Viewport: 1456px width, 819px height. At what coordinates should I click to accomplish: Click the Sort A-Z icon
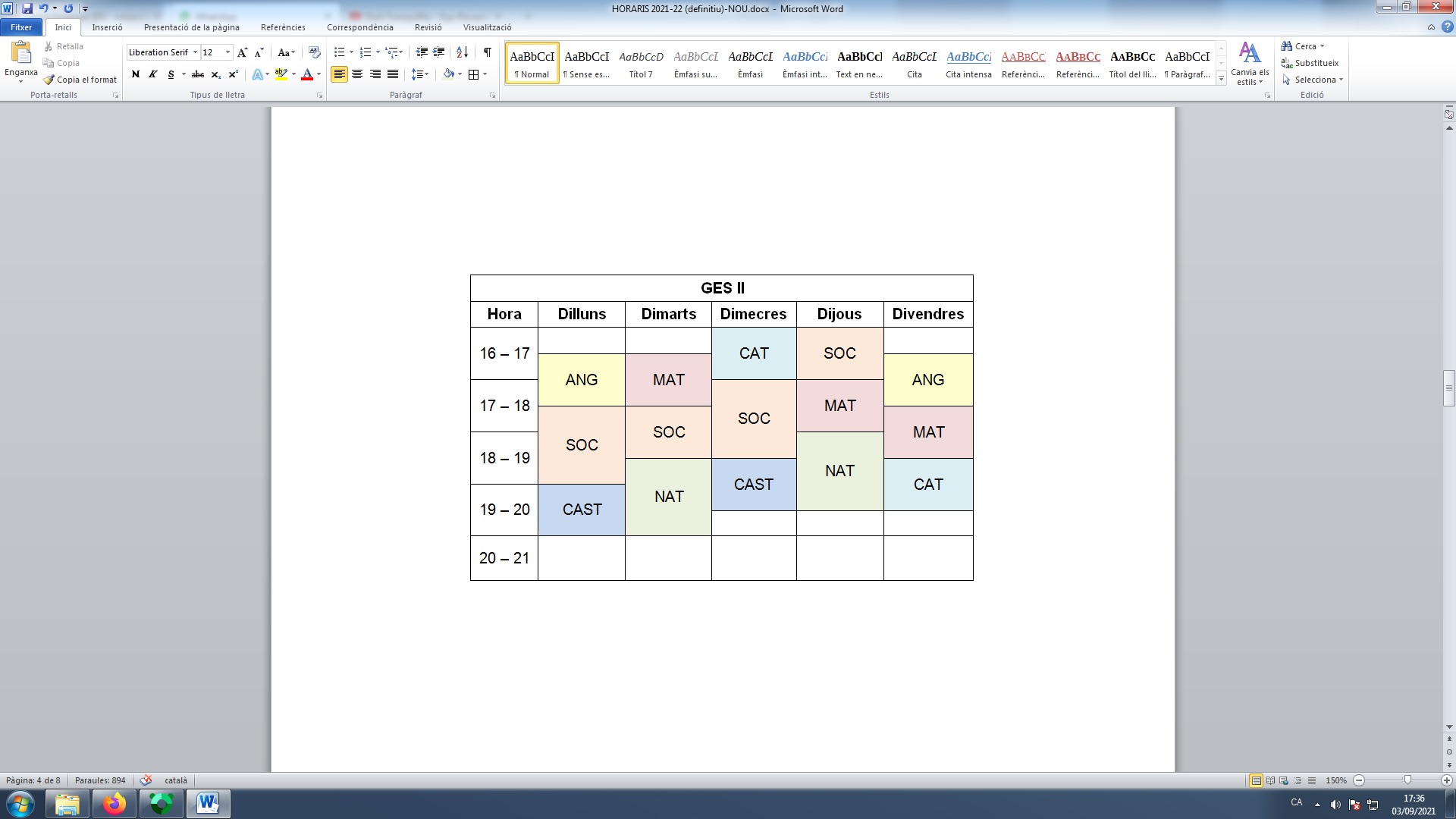(x=462, y=52)
